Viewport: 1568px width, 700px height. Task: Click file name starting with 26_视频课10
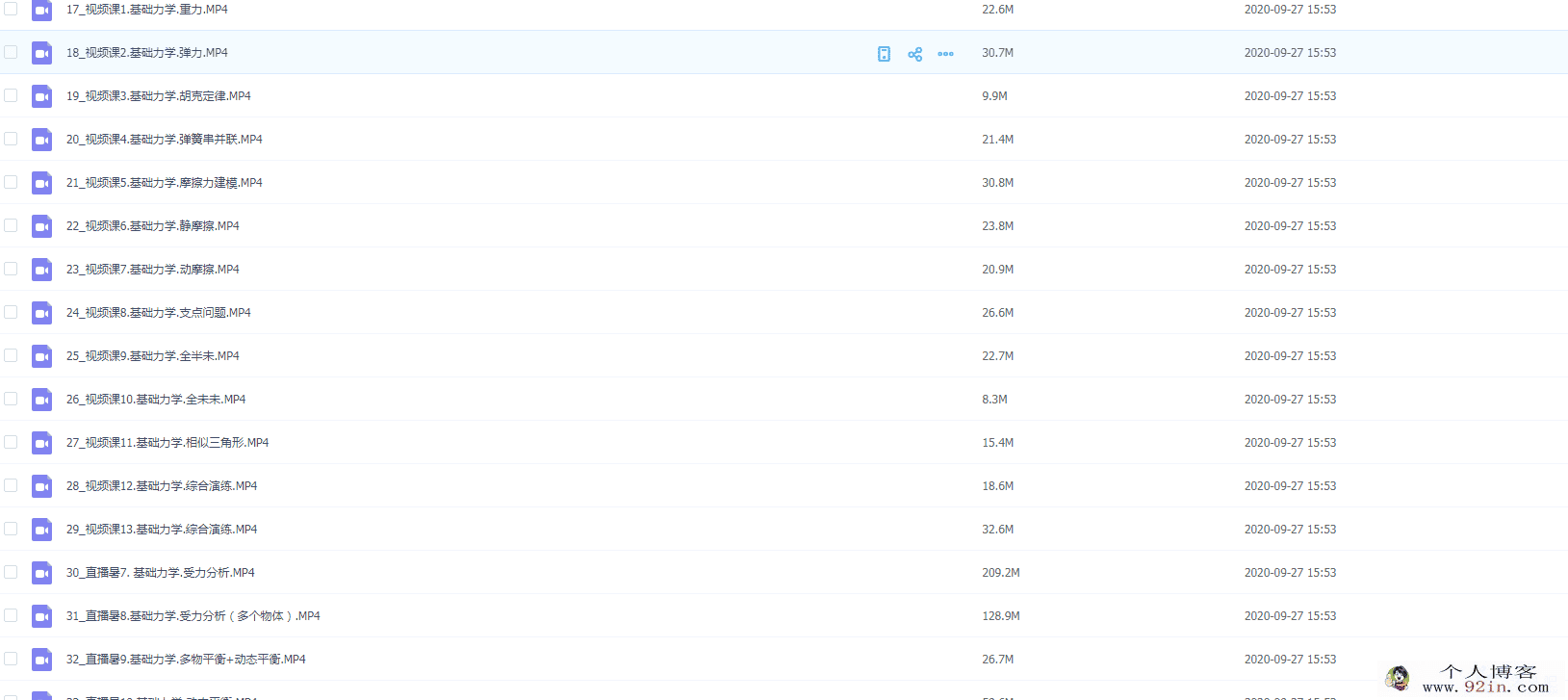click(x=156, y=400)
